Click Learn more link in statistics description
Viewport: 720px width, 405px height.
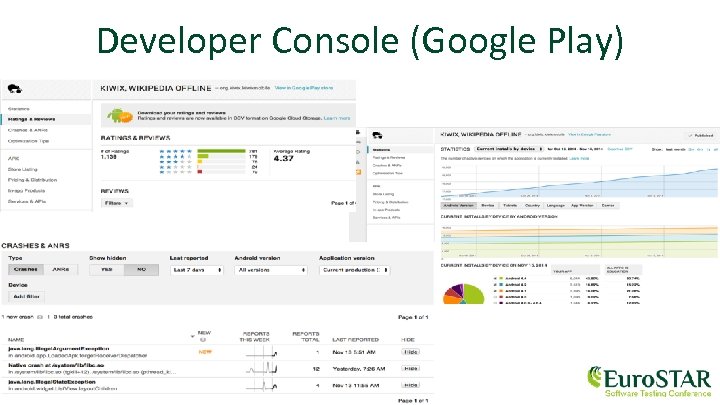click(579, 158)
